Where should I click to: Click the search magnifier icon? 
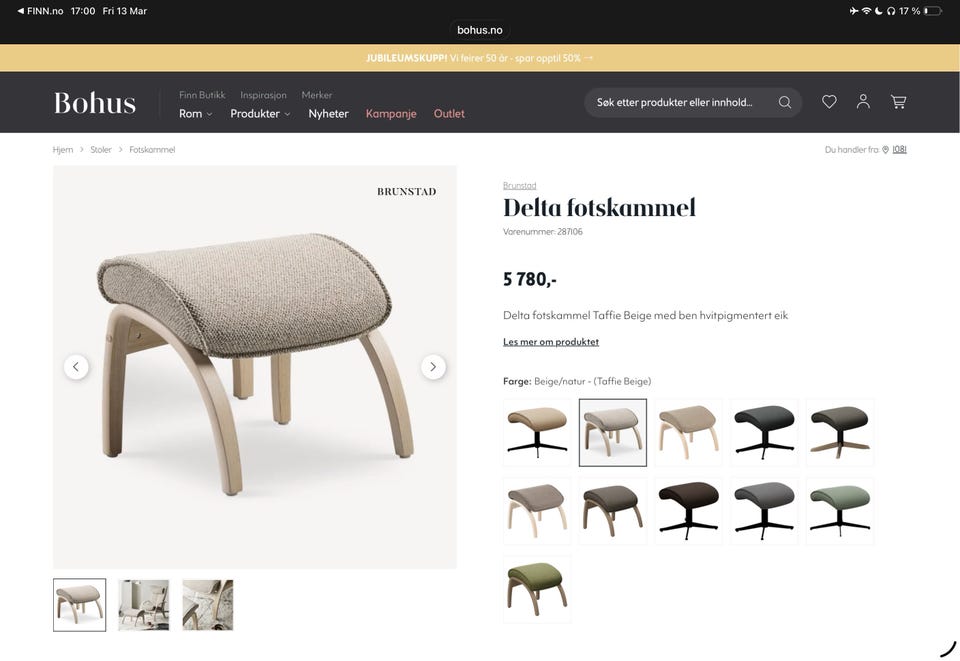tap(784, 102)
